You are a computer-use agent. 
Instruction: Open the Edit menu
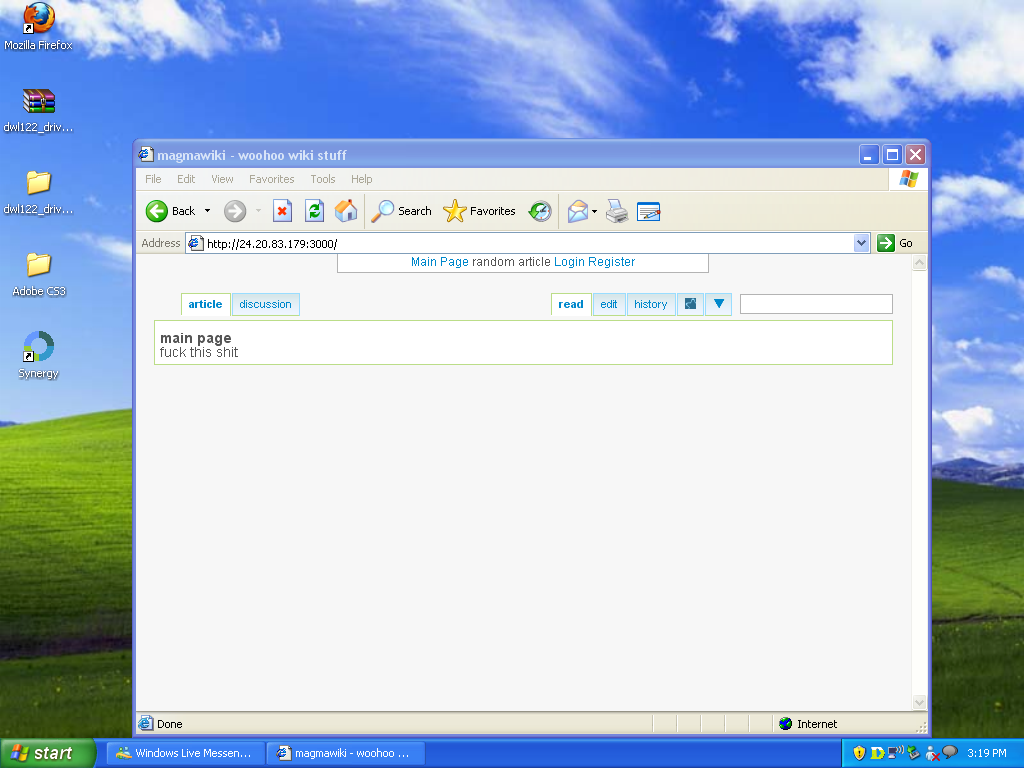tap(186, 179)
